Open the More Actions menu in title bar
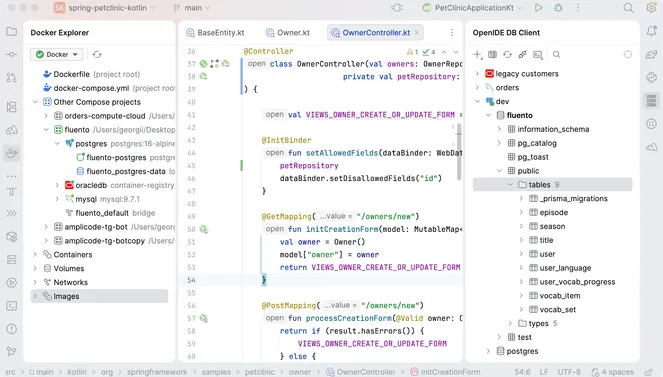The height and width of the screenshot is (377, 663). (x=578, y=8)
